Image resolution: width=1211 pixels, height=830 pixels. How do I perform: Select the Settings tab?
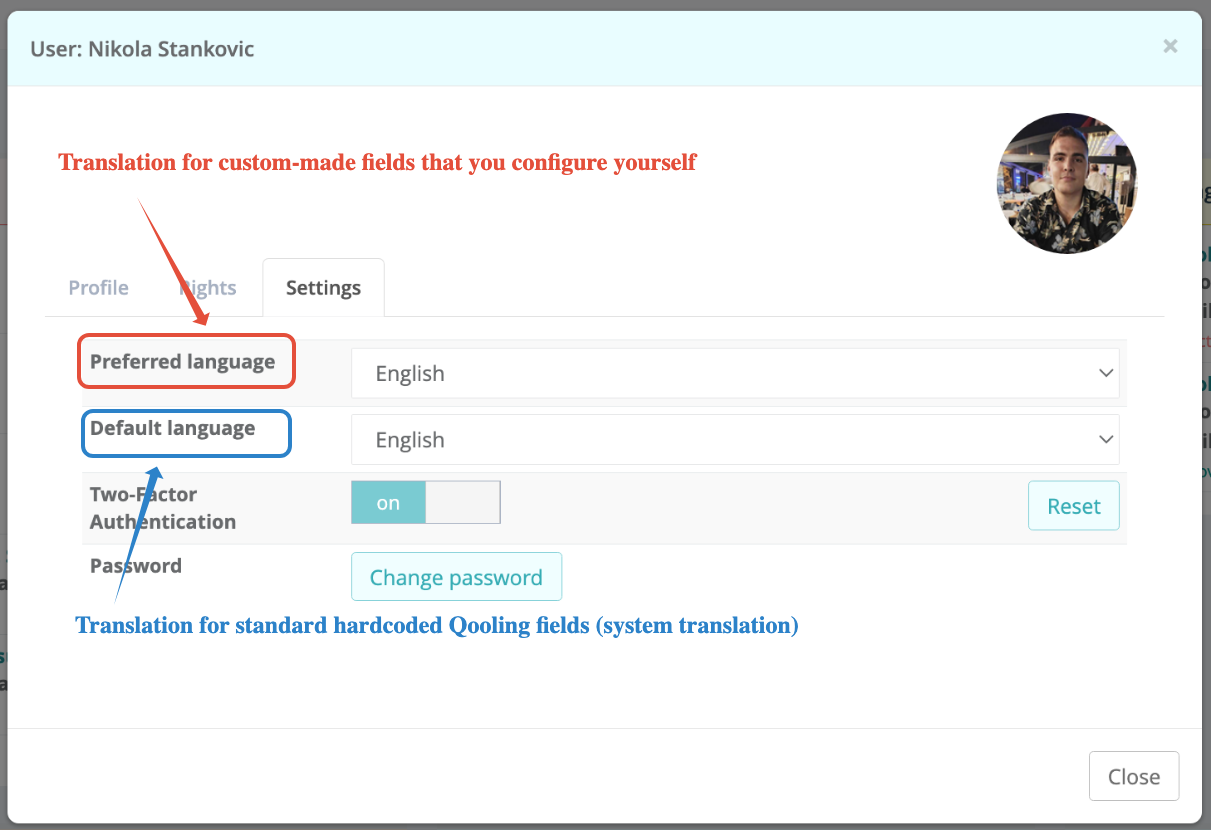tap(323, 288)
